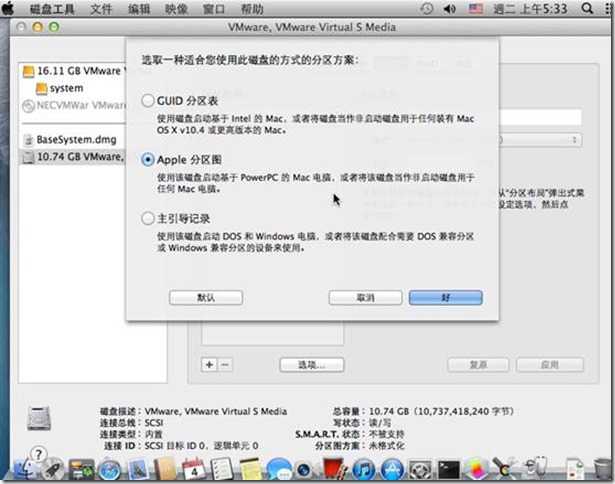Select NECVMWar VMware optical drive
The image size is (615, 484).
(74, 106)
